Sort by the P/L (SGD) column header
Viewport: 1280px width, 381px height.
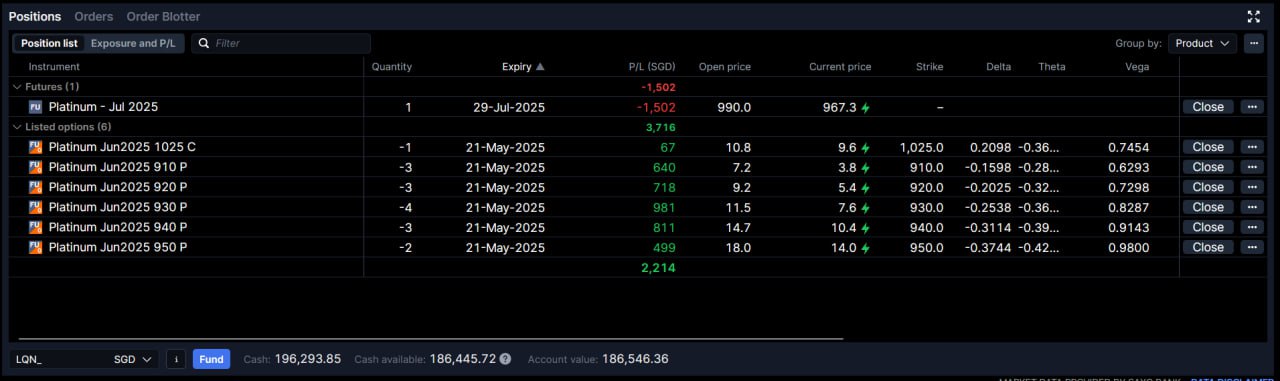pyautogui.click(x=652, y=67)
